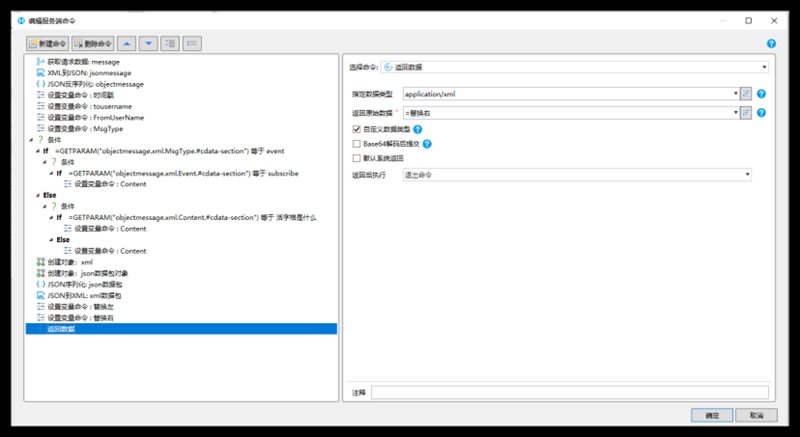Click the 注释 comment input field
This screenshot has width=800, height=437.
(570, 393)
